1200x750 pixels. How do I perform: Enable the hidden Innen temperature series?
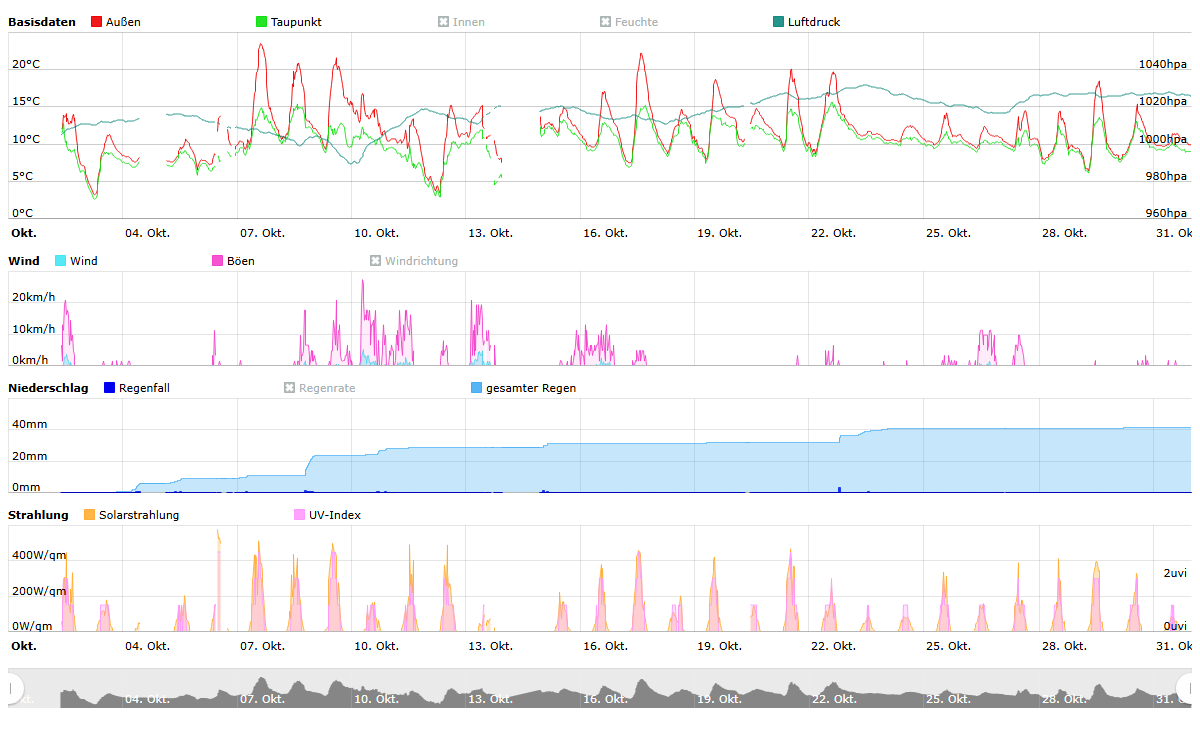tap(460, 22)
